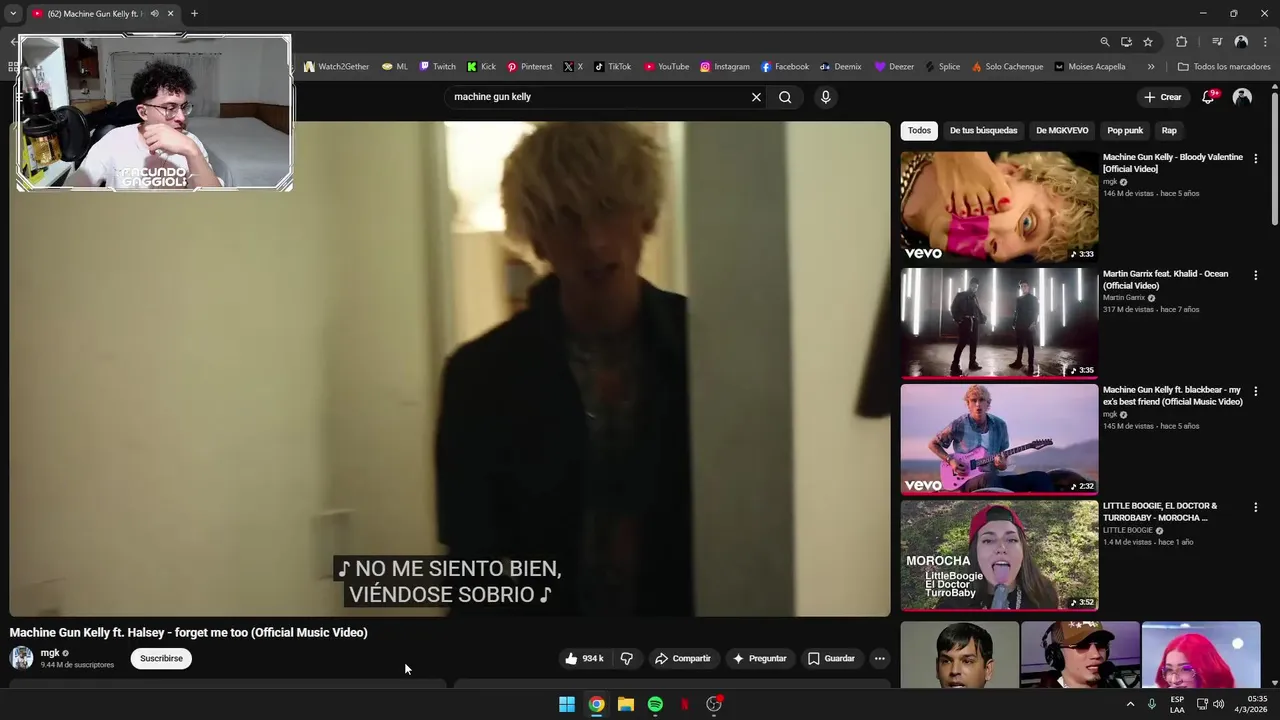The width and height of the screenshot is (1280, 720).
Task: Open options menu for my ex's best friend
Action: click(x=1255, y=391)
